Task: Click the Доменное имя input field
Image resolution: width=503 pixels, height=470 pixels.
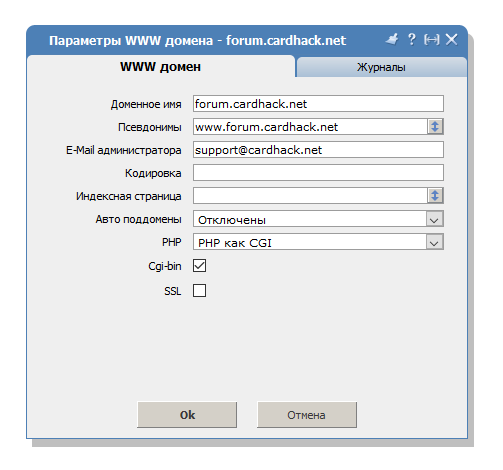Action: click(x=318, y=104)
